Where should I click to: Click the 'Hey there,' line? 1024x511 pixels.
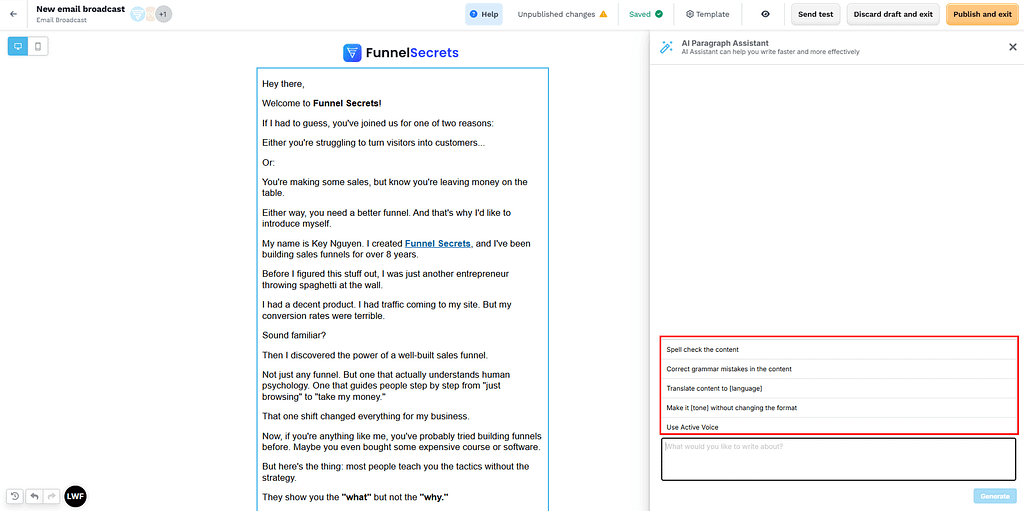pyautogui.click(x=283, y=84)
